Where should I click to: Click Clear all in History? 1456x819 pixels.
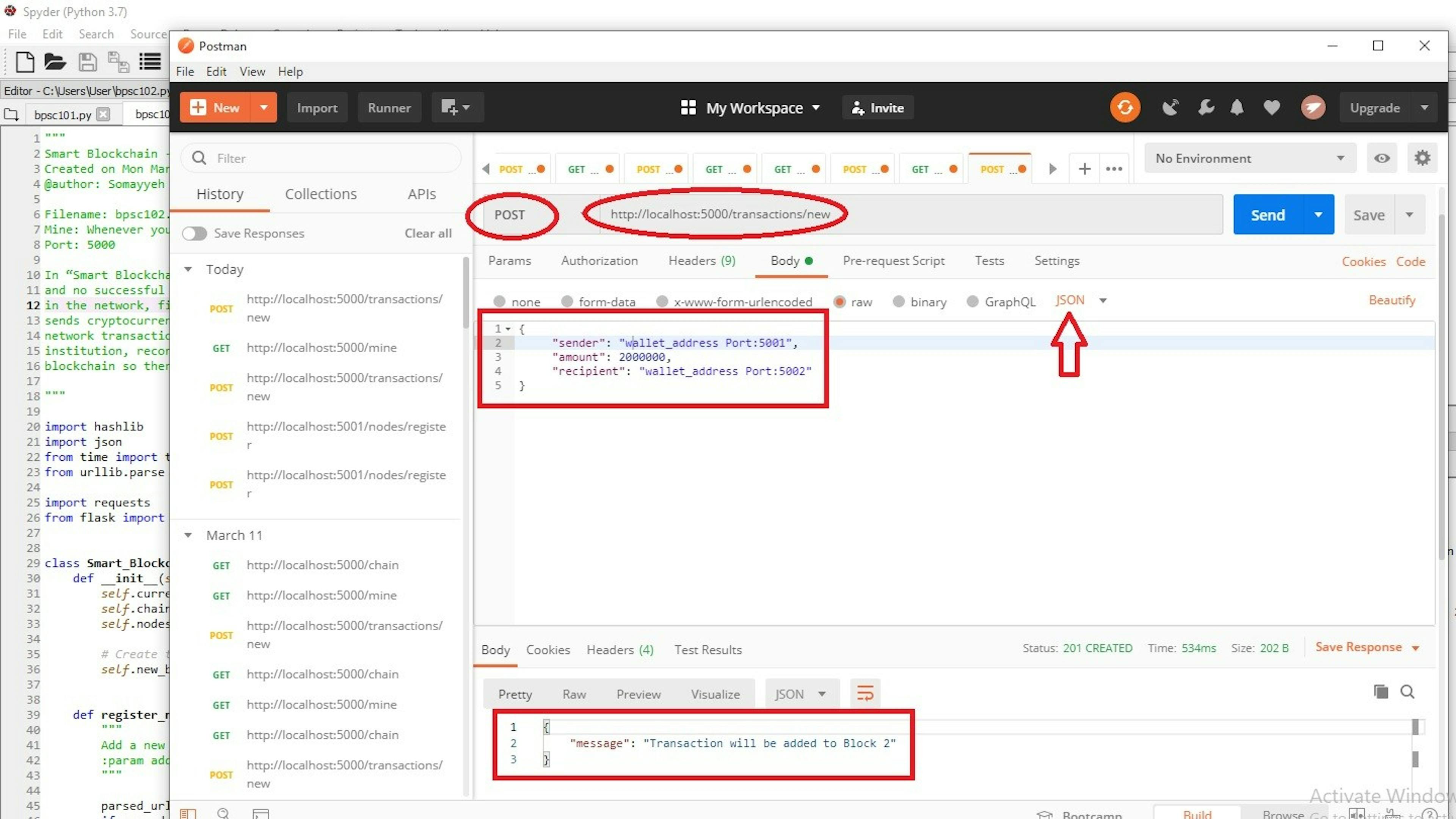428,233
